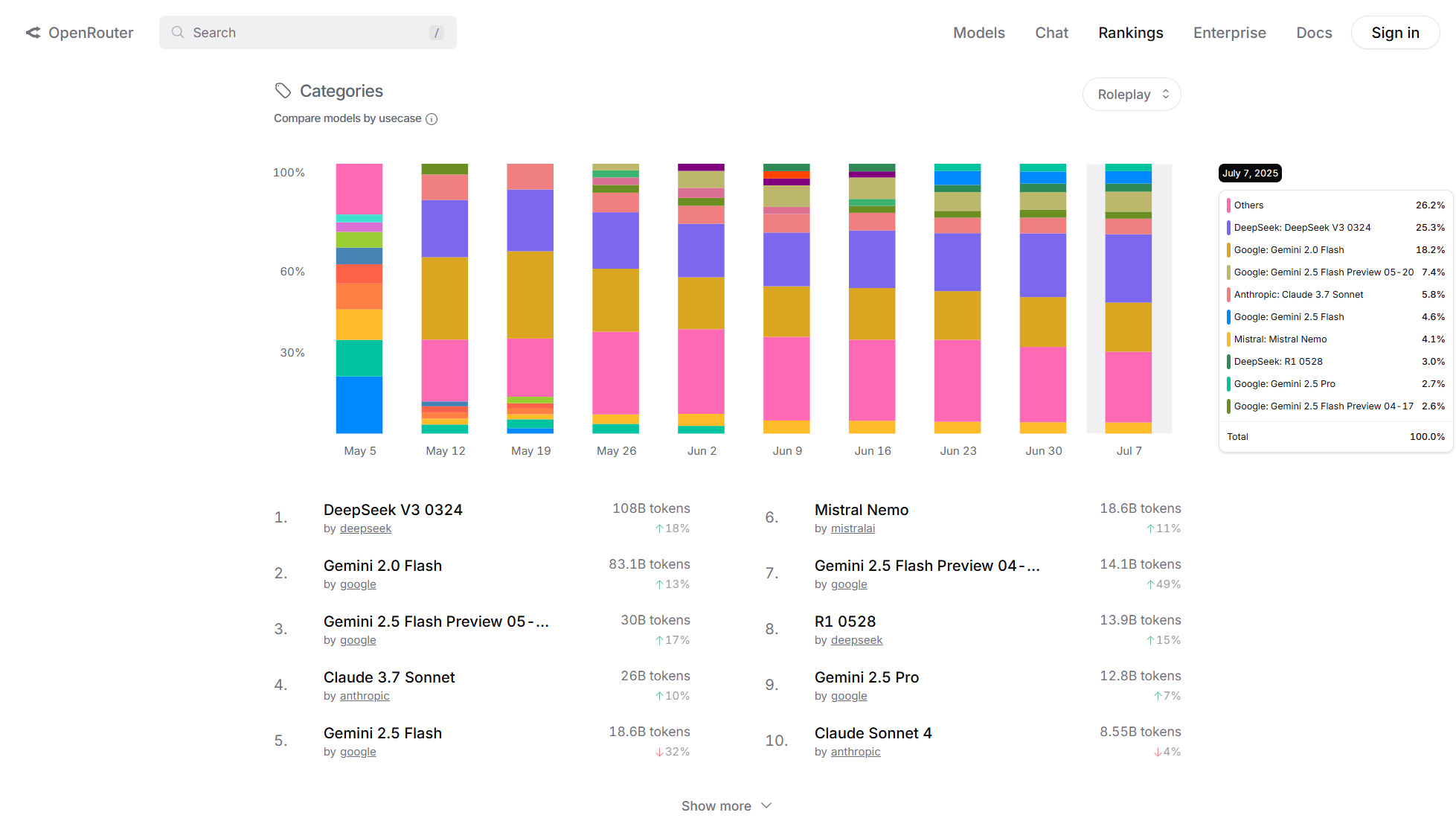Image resolution: width=1456 pixels, height=821 pixels.
Task: Click the Mistral: Mistral Nemo legend row
Action: coord(1335,339)
